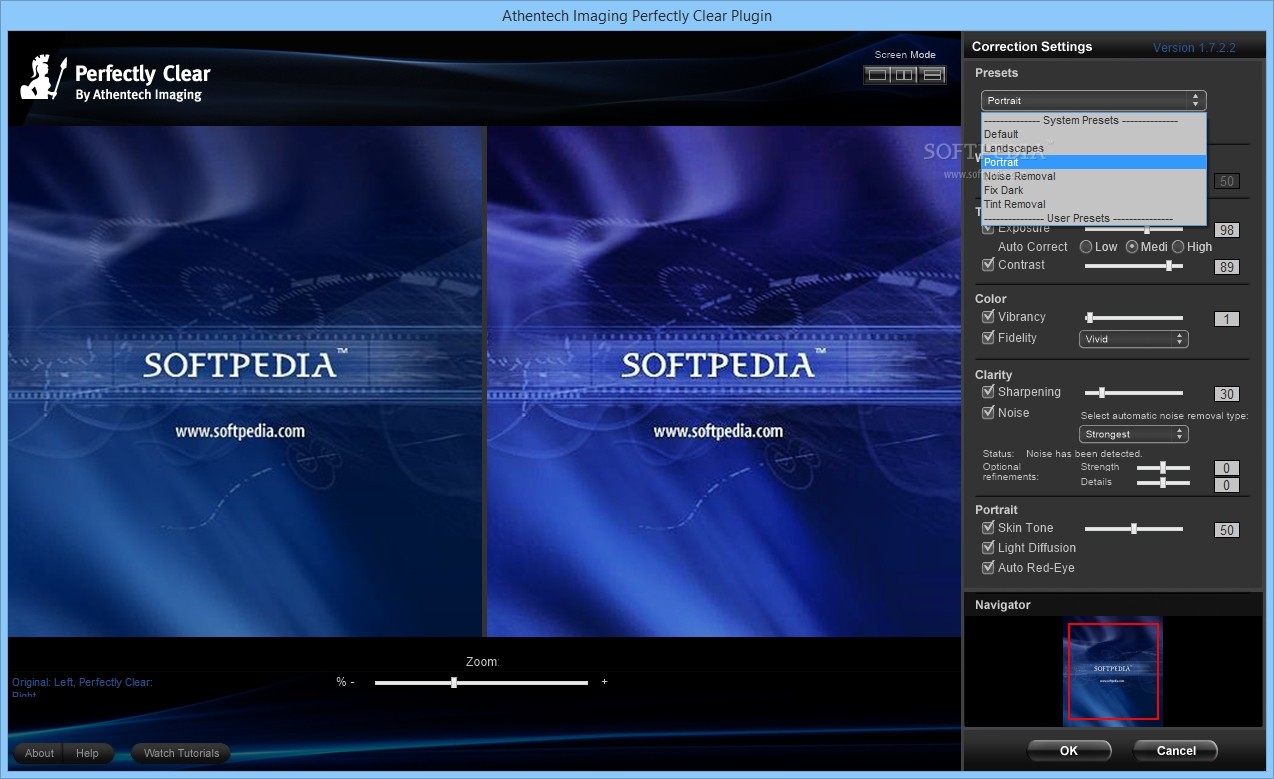Switch to side-by-side split screen mode
The width and height of the screenshot is (1274, 779).
[x=905, y=74]
